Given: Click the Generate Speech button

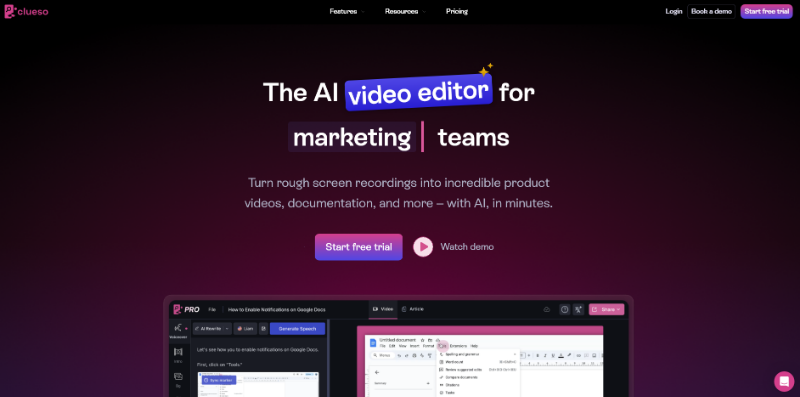Looking at the screenshot, I should [297, 329].
